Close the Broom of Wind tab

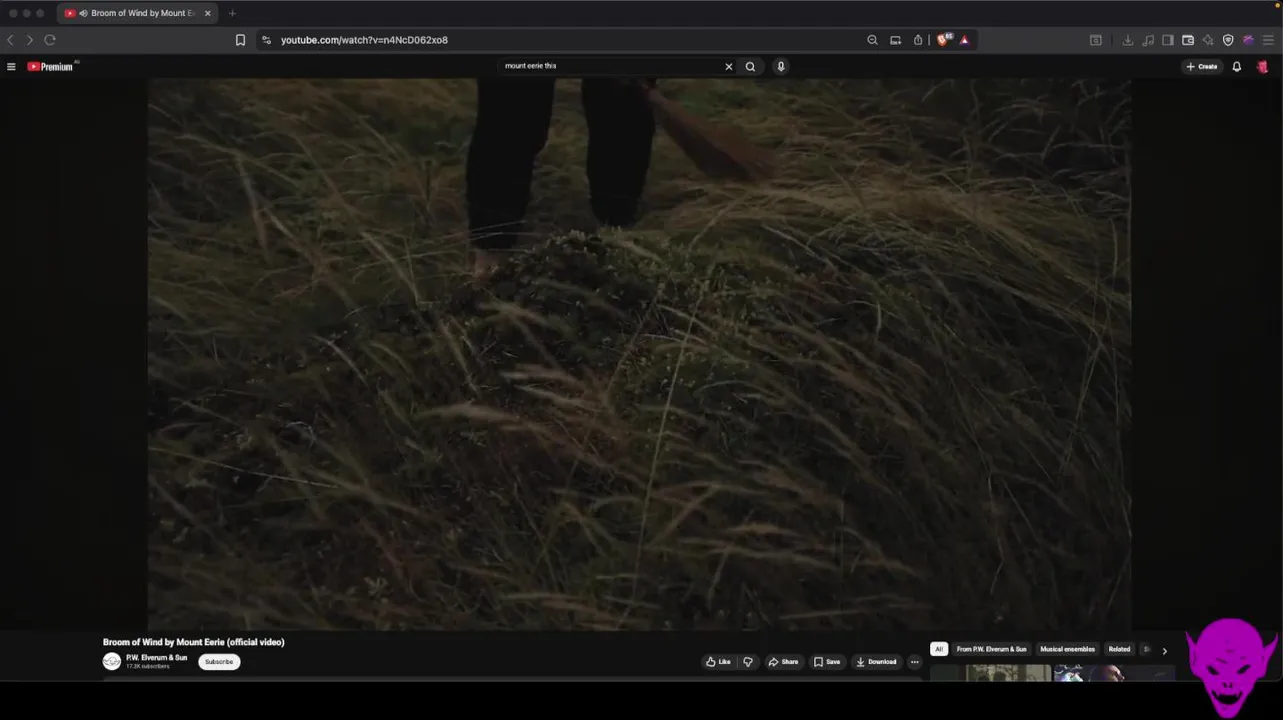207,13
